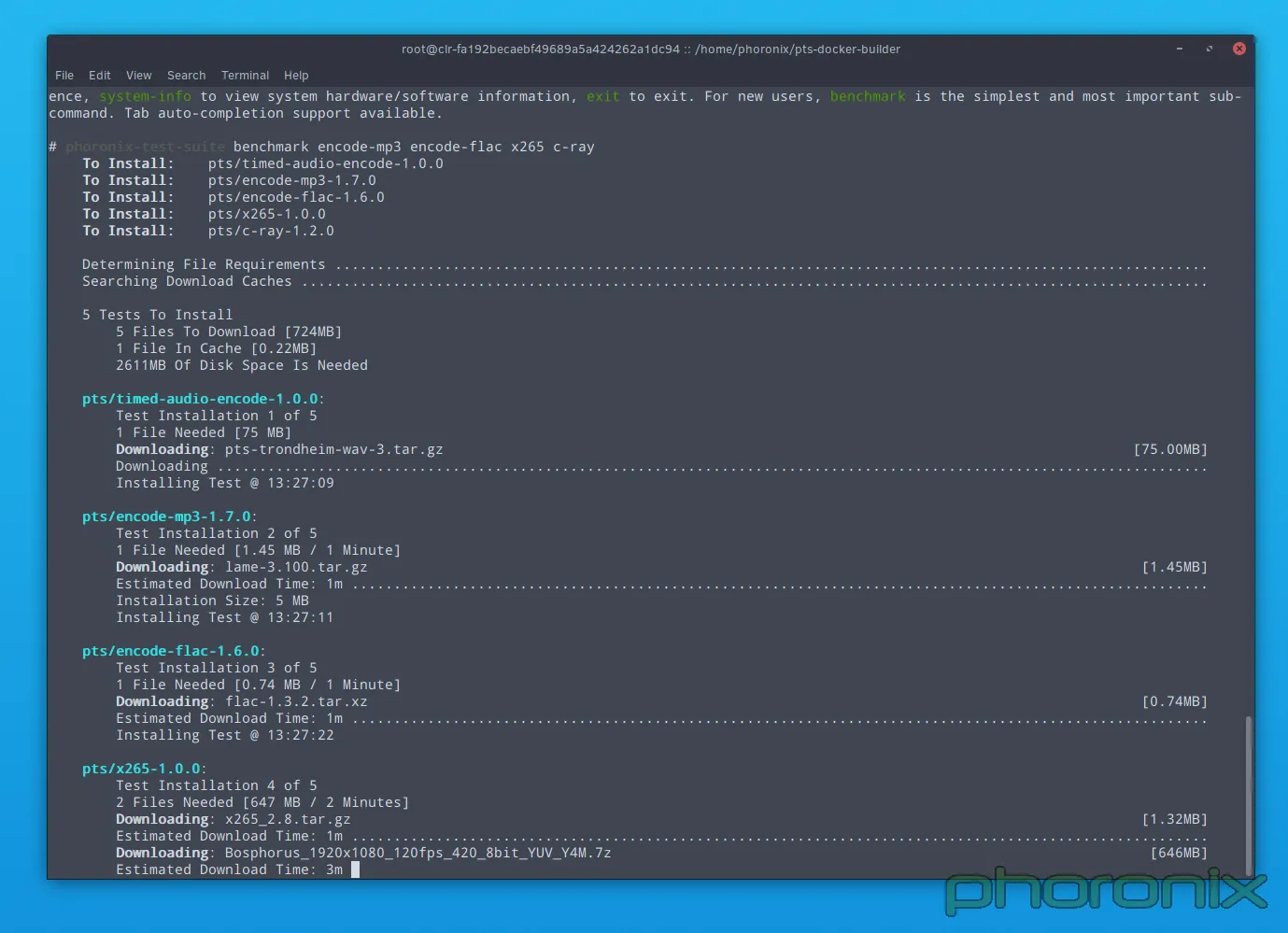The image size is (1288, 933).
Task: Click 'Test Installation 2 of 5' line
Action: (216, 533)
